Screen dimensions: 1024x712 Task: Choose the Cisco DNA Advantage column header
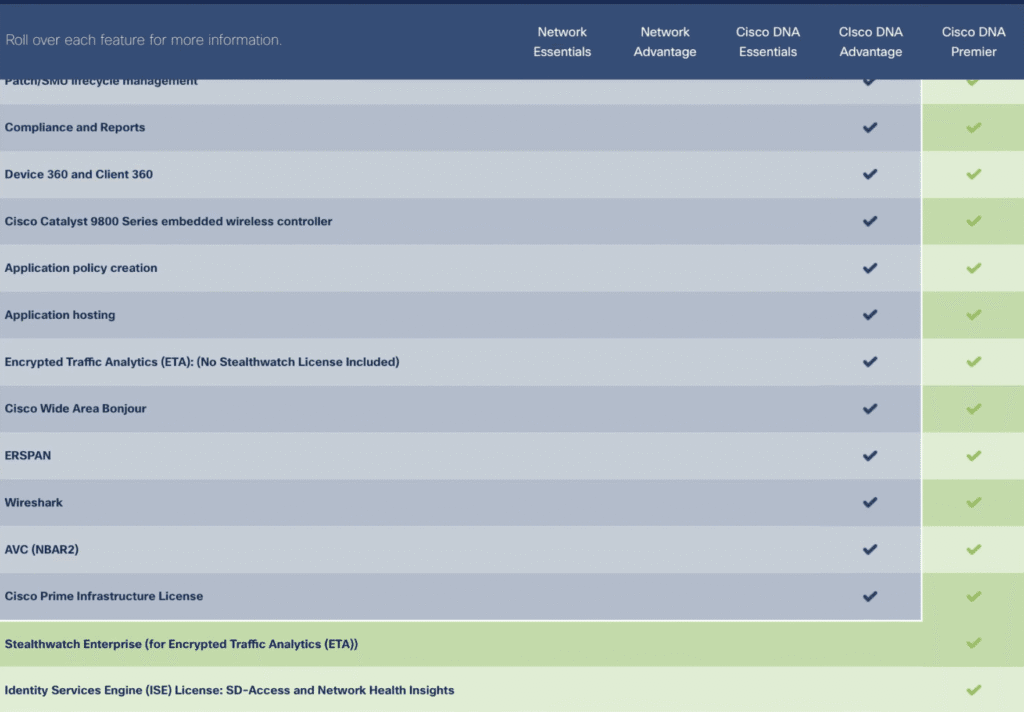tap(870, 42)
